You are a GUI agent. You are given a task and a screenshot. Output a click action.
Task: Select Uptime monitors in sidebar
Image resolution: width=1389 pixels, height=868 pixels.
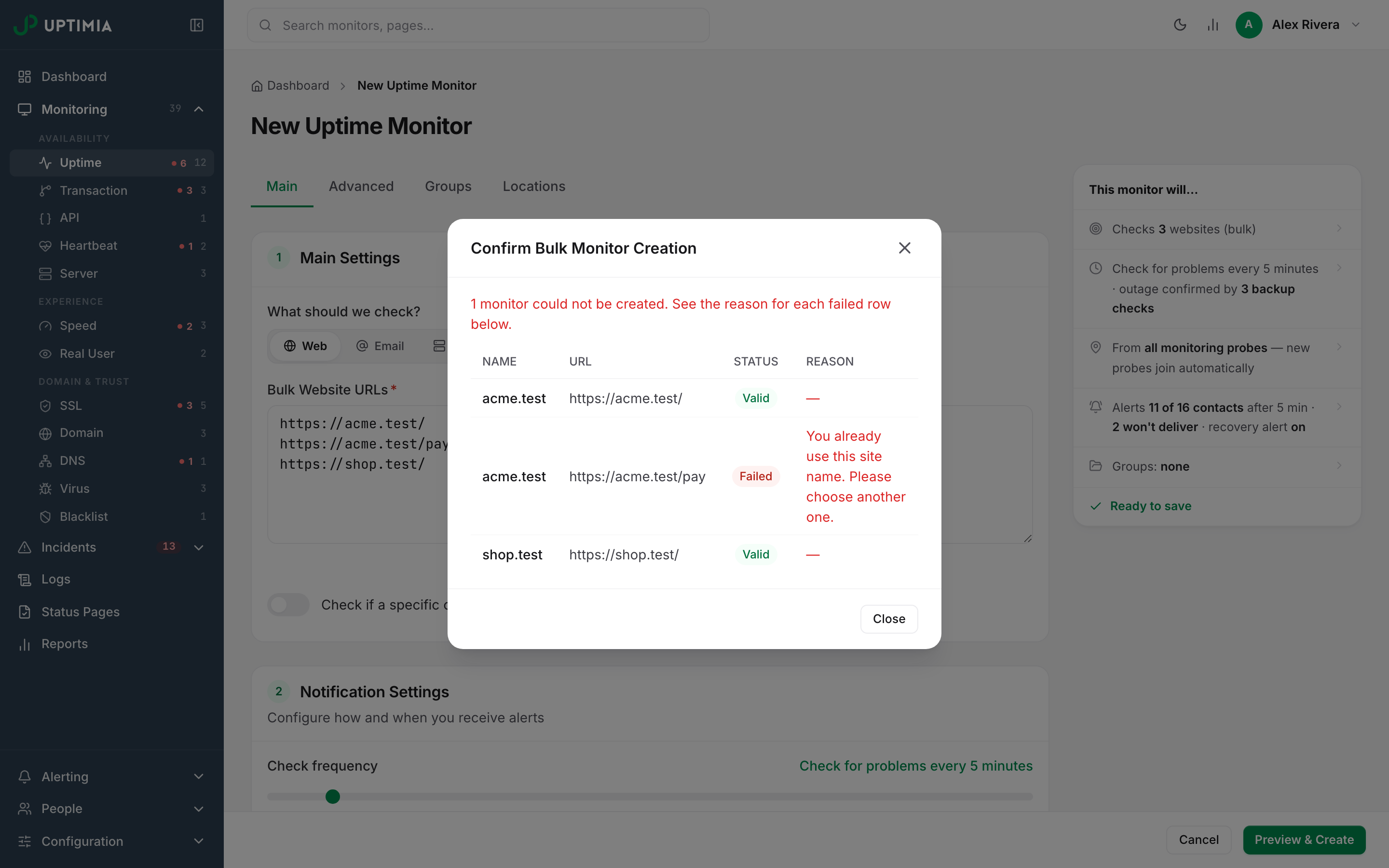(112, 163)
